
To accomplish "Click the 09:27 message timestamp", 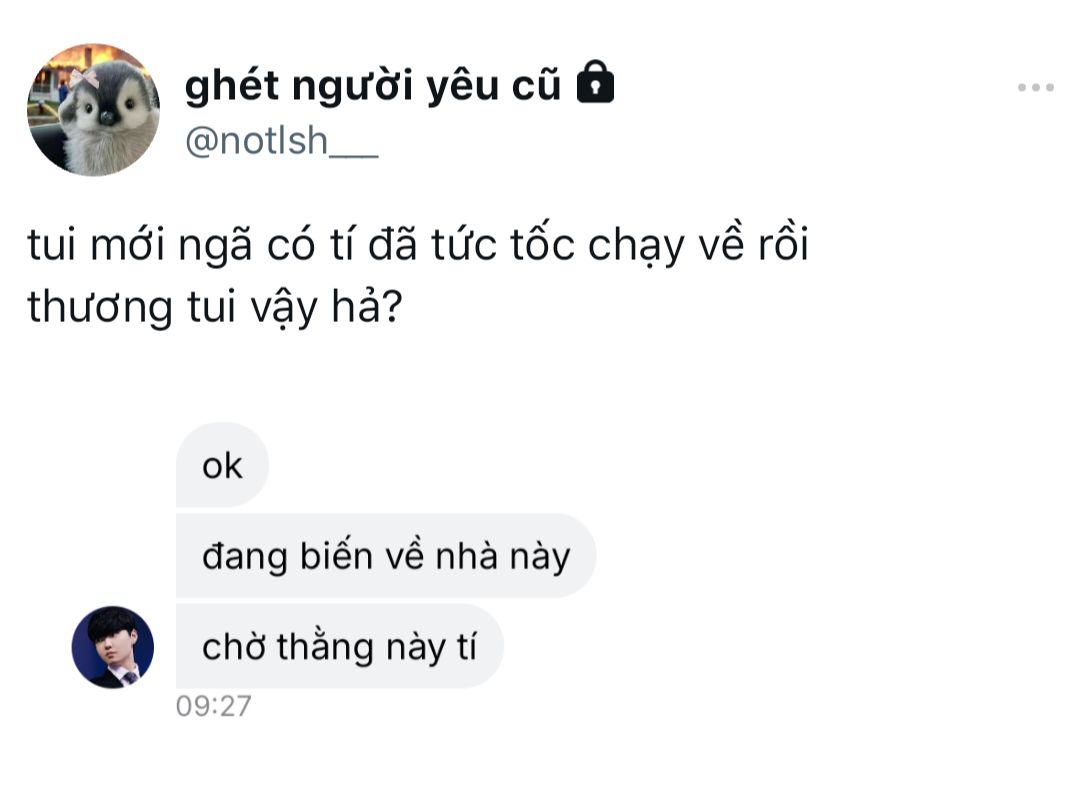I will 214,706.
